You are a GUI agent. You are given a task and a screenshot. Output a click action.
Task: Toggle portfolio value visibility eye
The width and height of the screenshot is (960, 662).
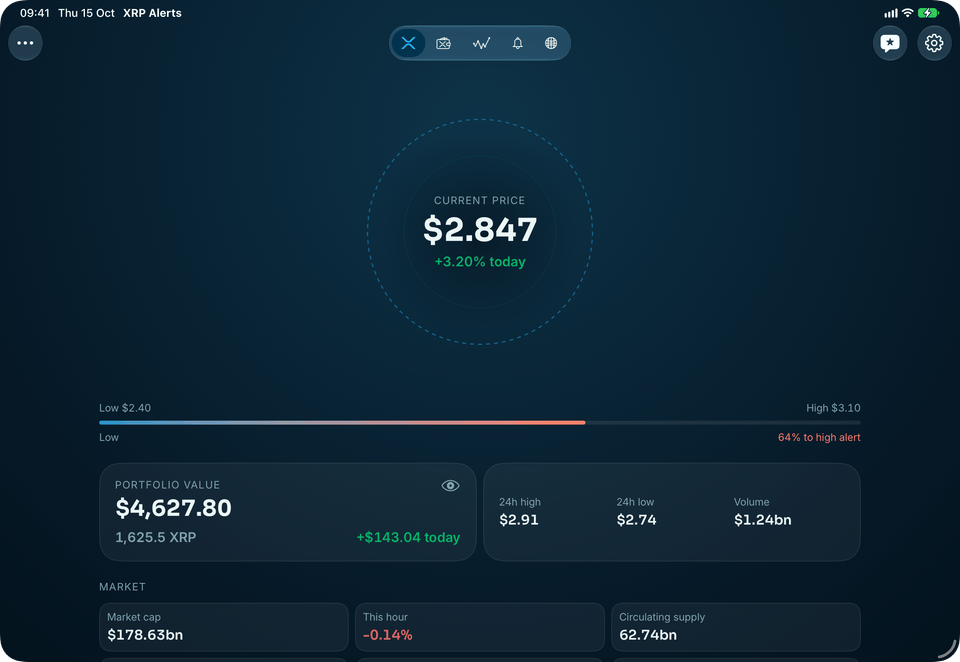[450, 486]
